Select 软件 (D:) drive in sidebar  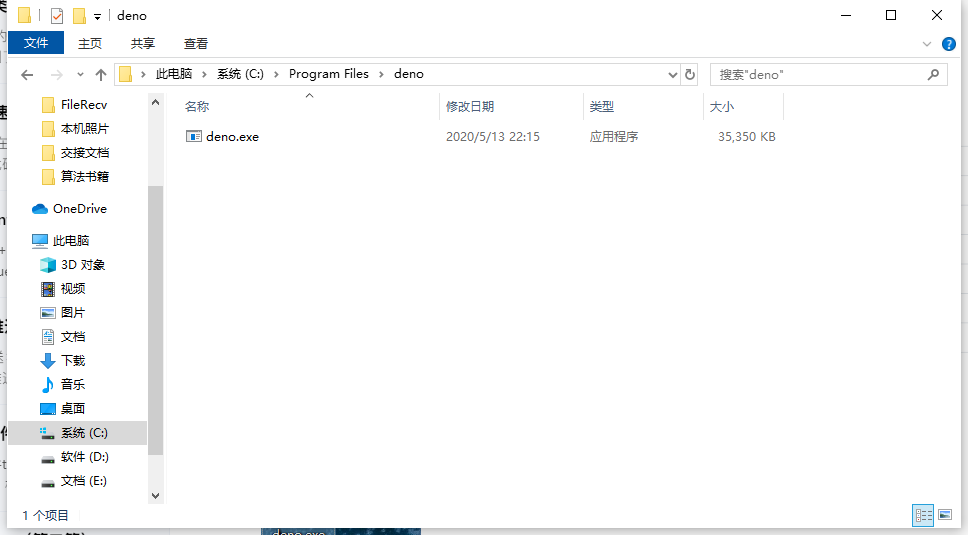pos(74,457)
